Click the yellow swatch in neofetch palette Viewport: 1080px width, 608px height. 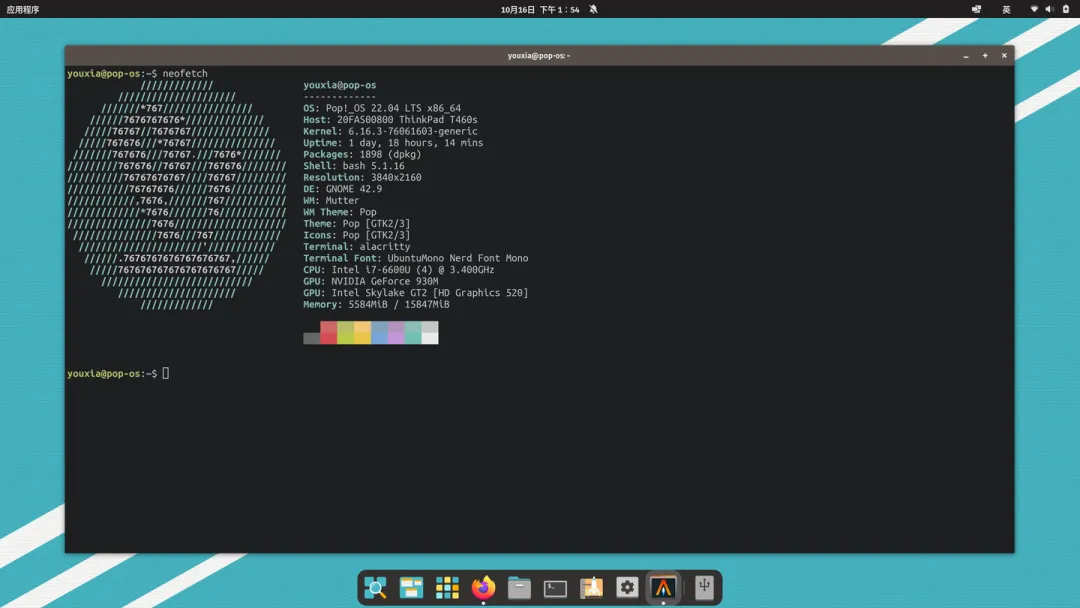coord(362,333)
